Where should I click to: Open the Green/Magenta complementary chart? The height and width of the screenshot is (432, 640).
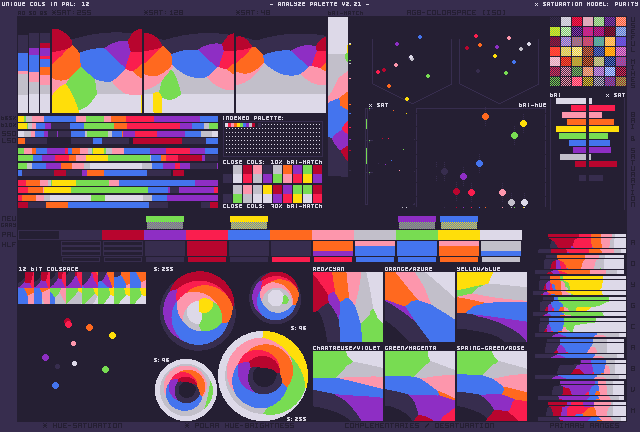tap(420, 386)
